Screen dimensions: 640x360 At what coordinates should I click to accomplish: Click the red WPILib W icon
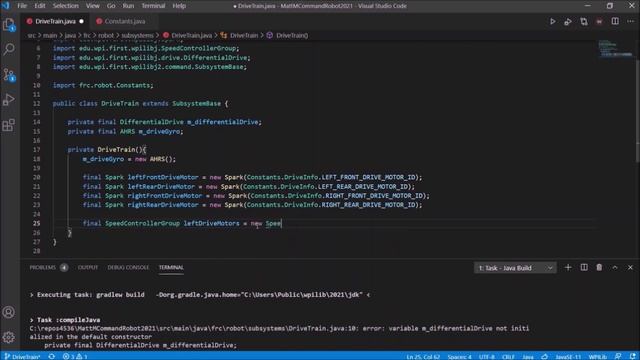click(x=599, y=21)
